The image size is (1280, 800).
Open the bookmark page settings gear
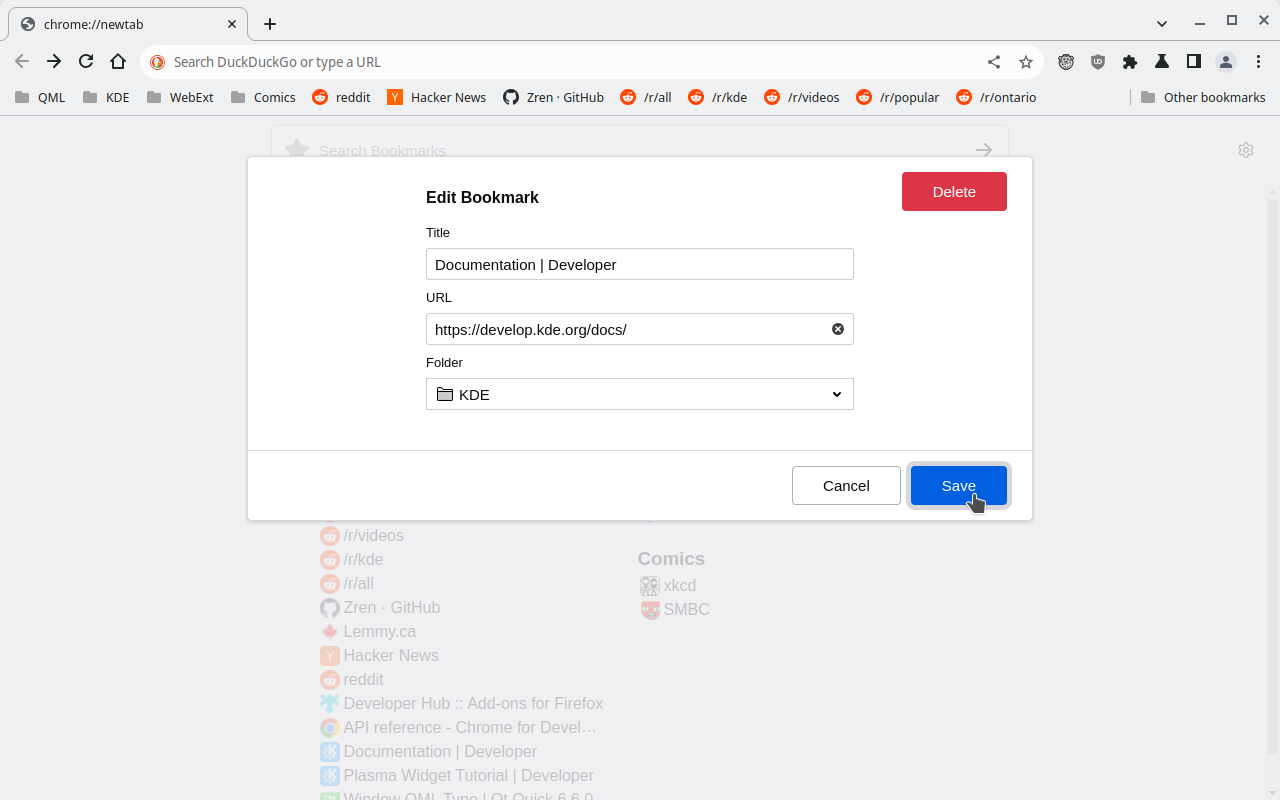1246,149
